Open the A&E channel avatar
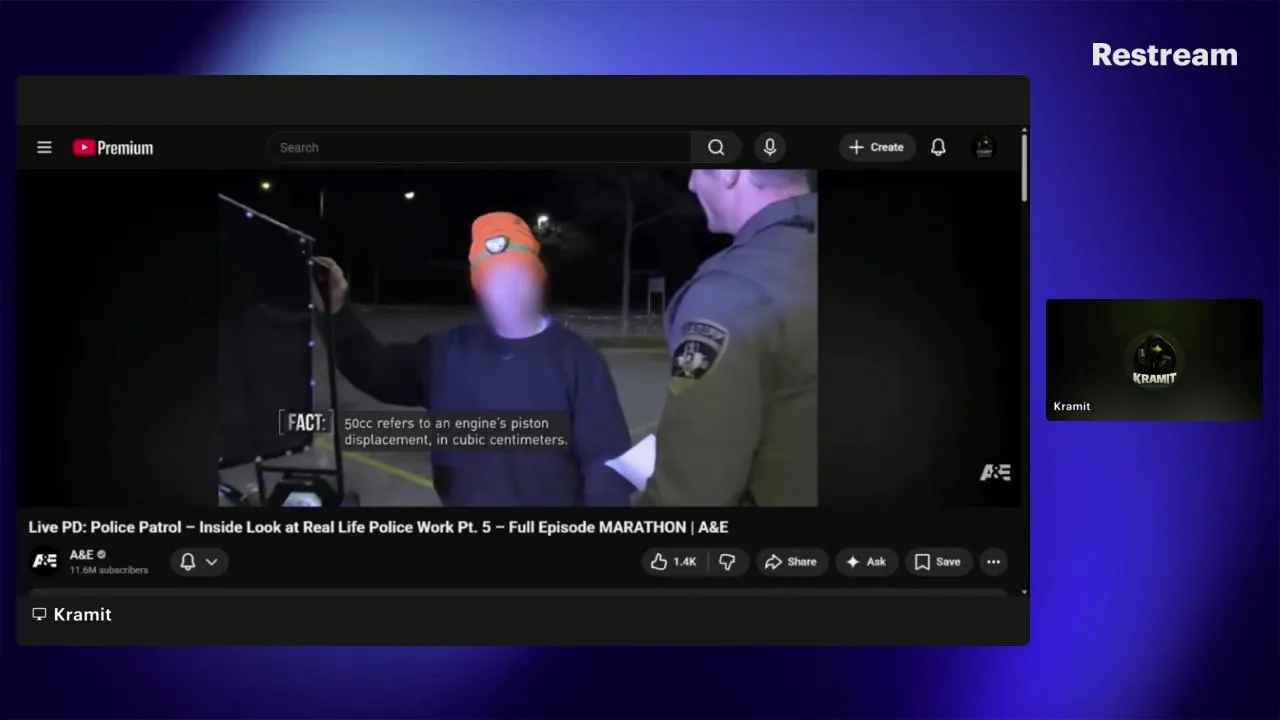The width and height of the screenshot is (1280, 720). click(45, 561)
